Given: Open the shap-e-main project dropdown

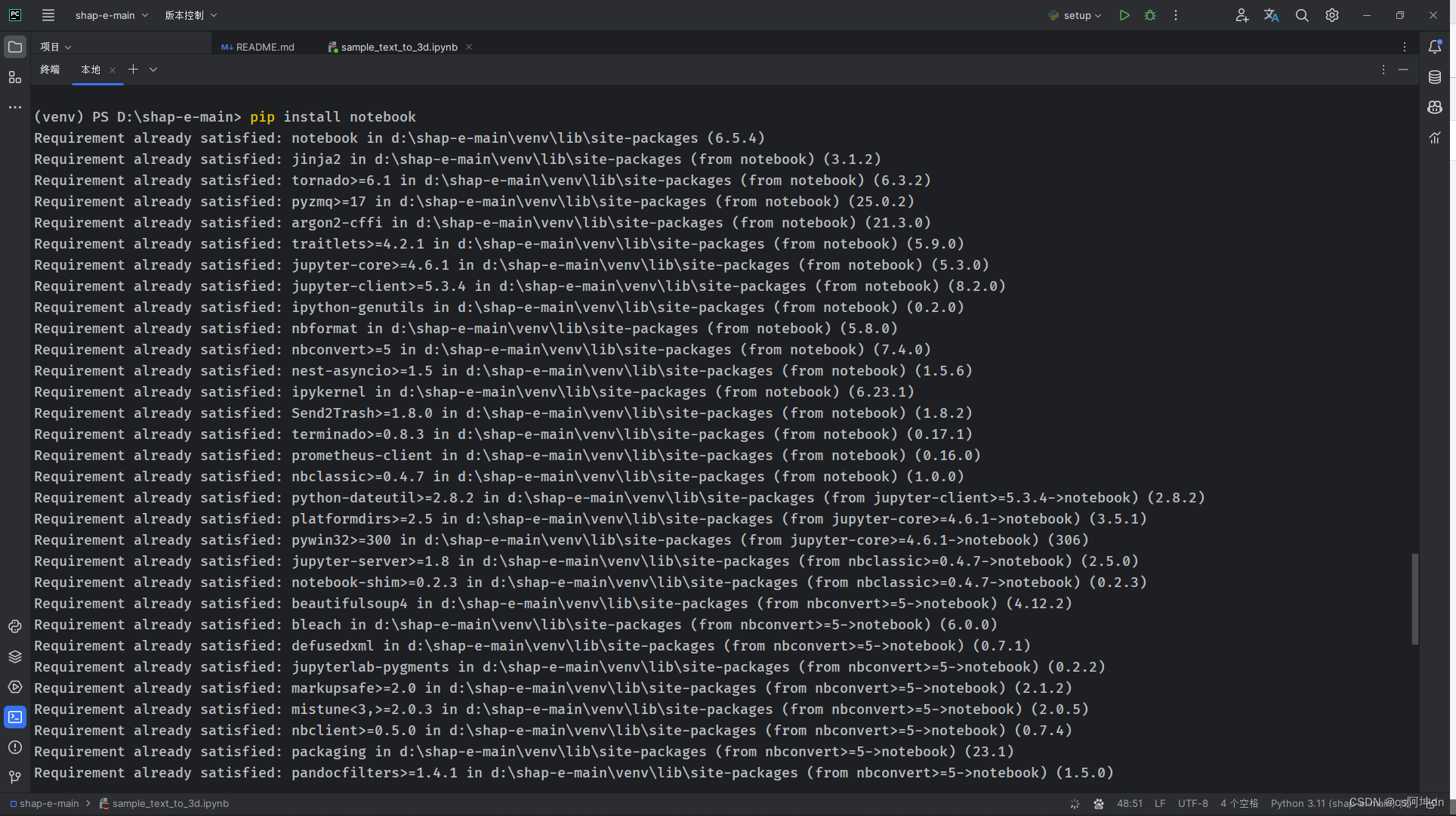Looking at the screenshot, I should pyautogui.click(x=111, y=15).
